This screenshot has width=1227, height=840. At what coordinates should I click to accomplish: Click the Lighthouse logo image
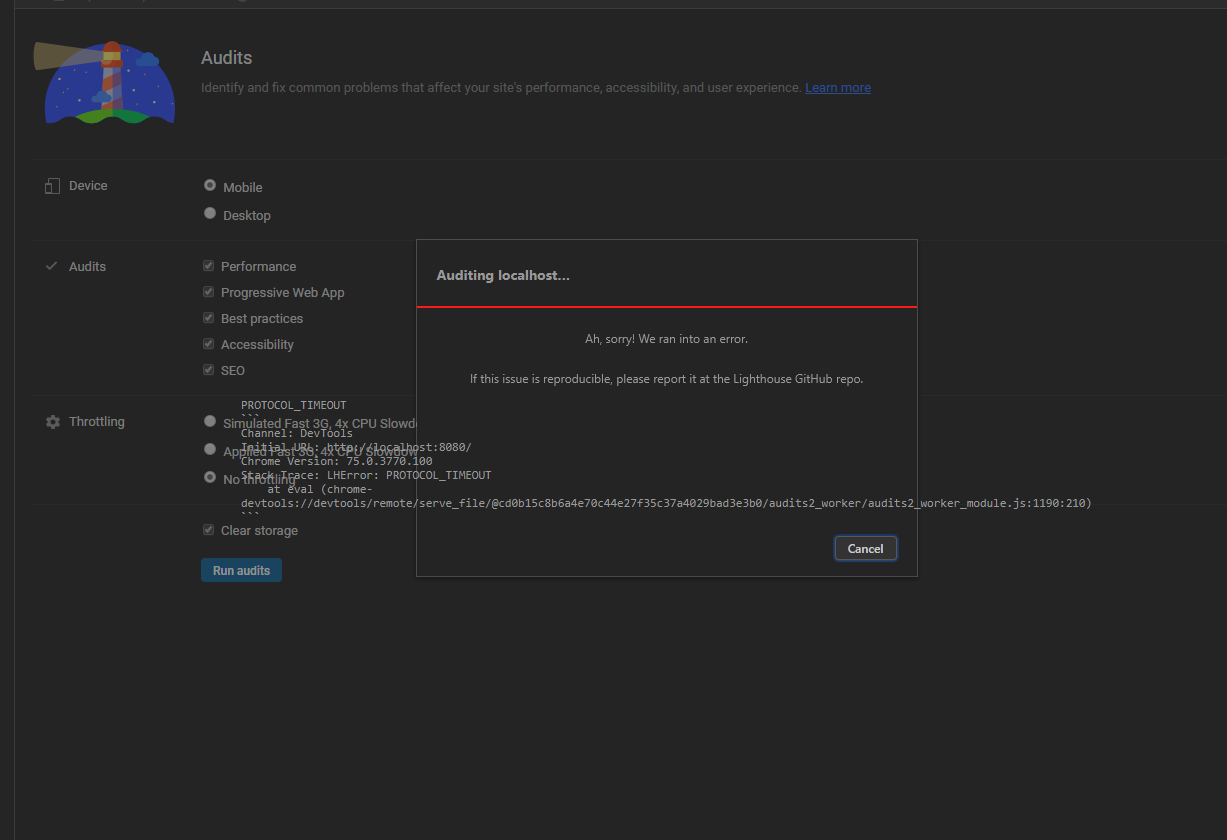click(104, 84)
